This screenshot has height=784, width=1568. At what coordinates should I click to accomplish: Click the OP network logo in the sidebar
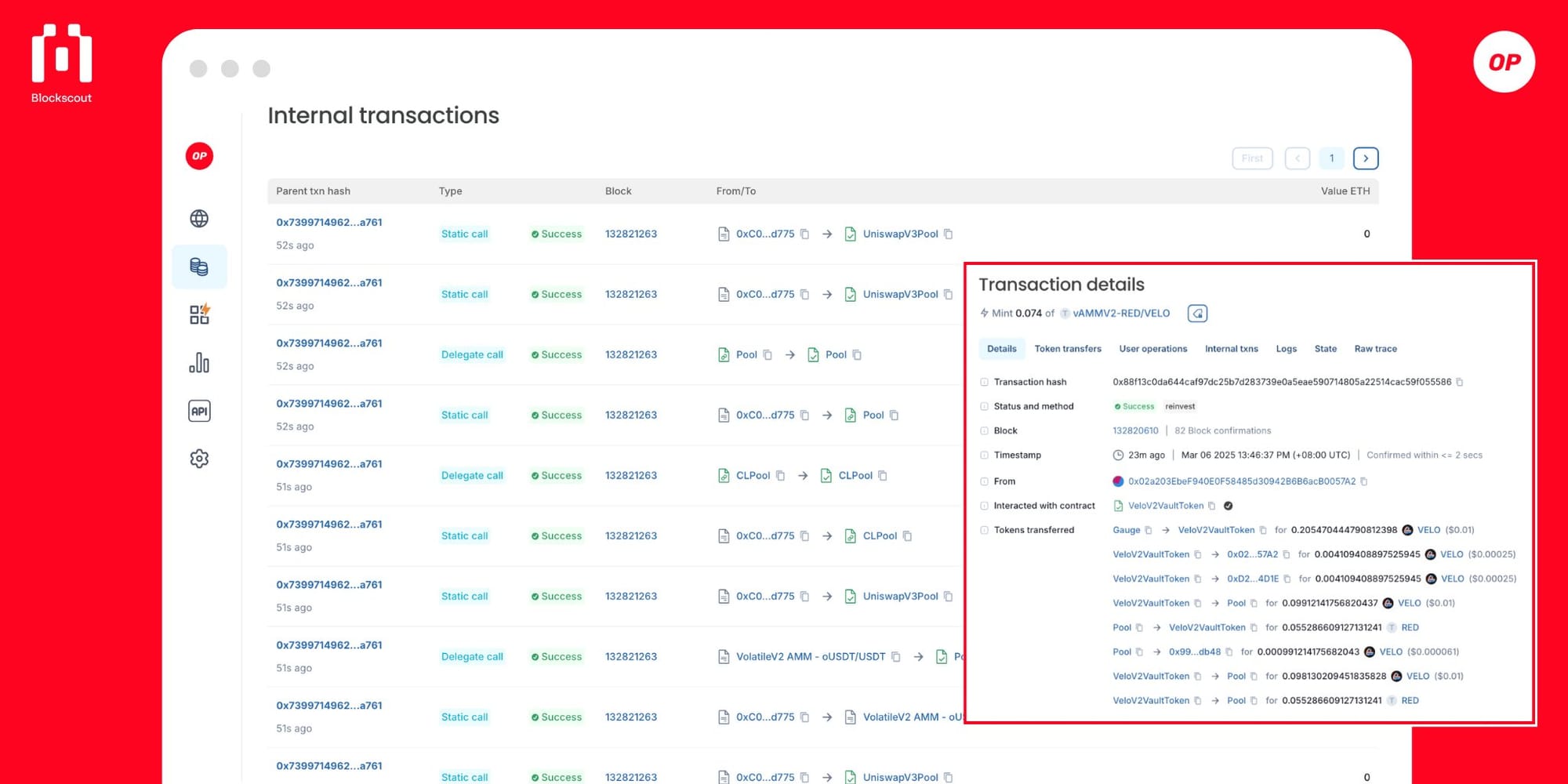pos(199,156)
